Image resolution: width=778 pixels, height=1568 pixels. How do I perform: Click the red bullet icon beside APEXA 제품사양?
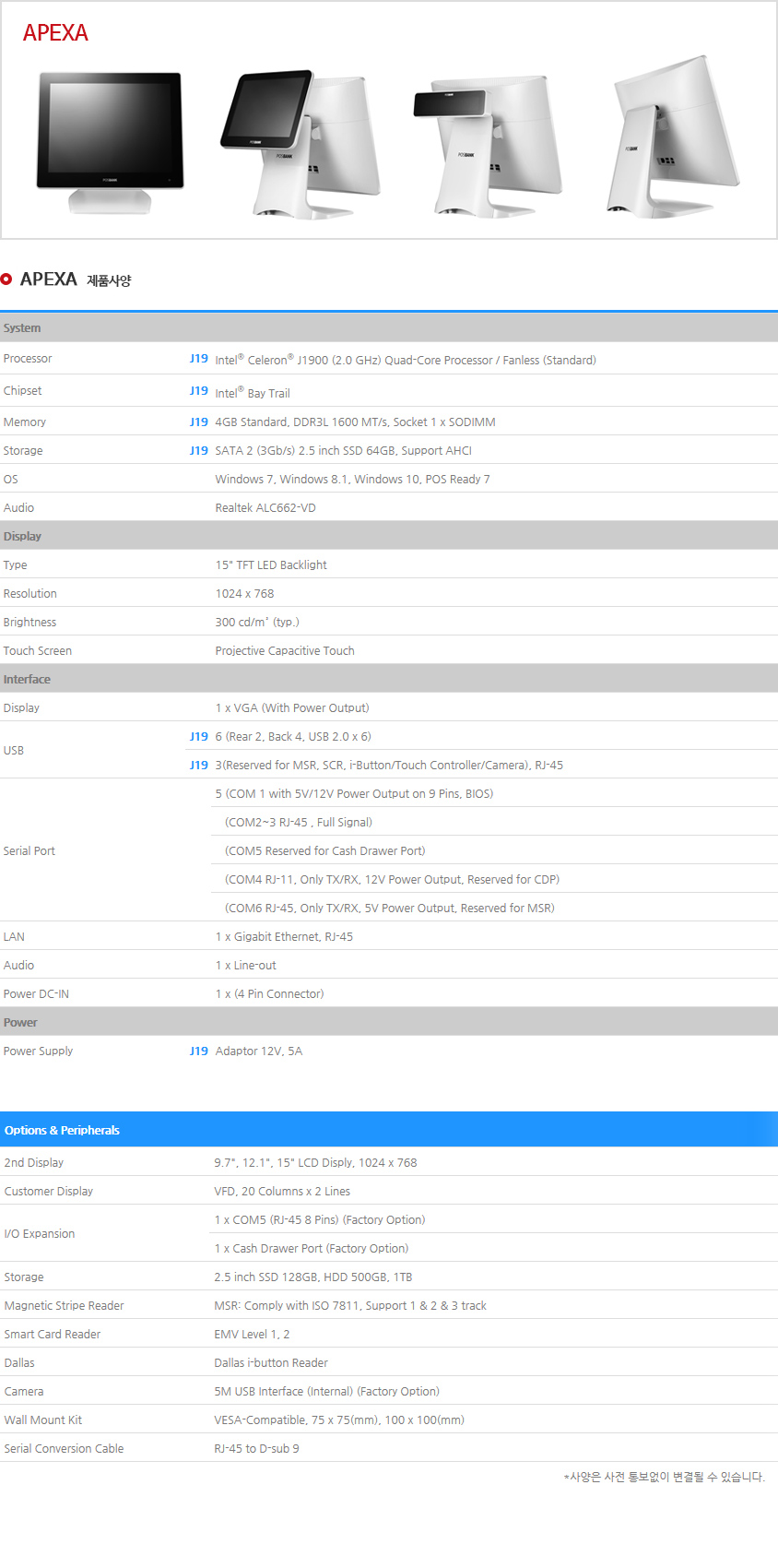coord(6,279)
